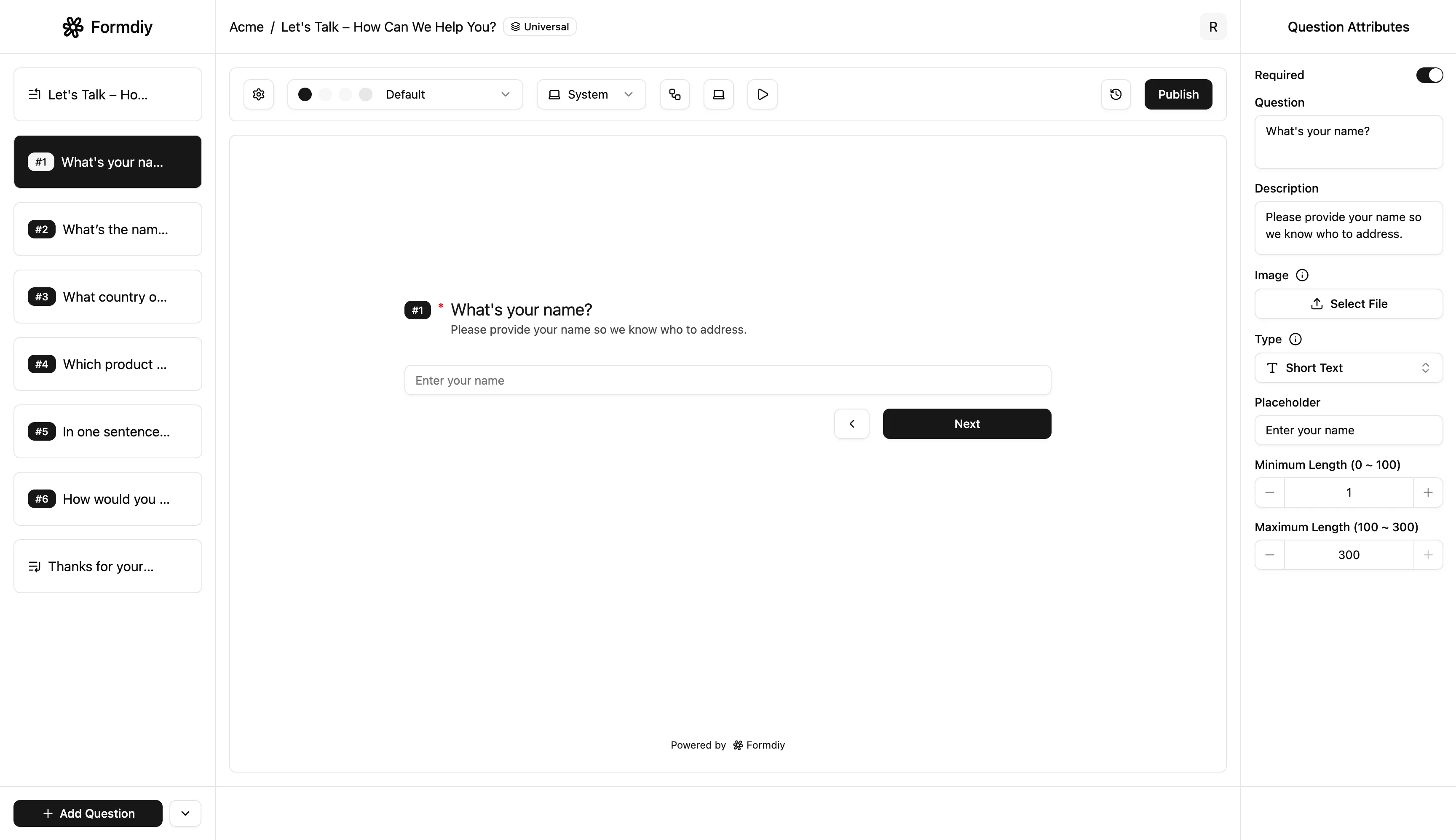
Task: Increase Maximum Length with plus button
Action: 1428,555
